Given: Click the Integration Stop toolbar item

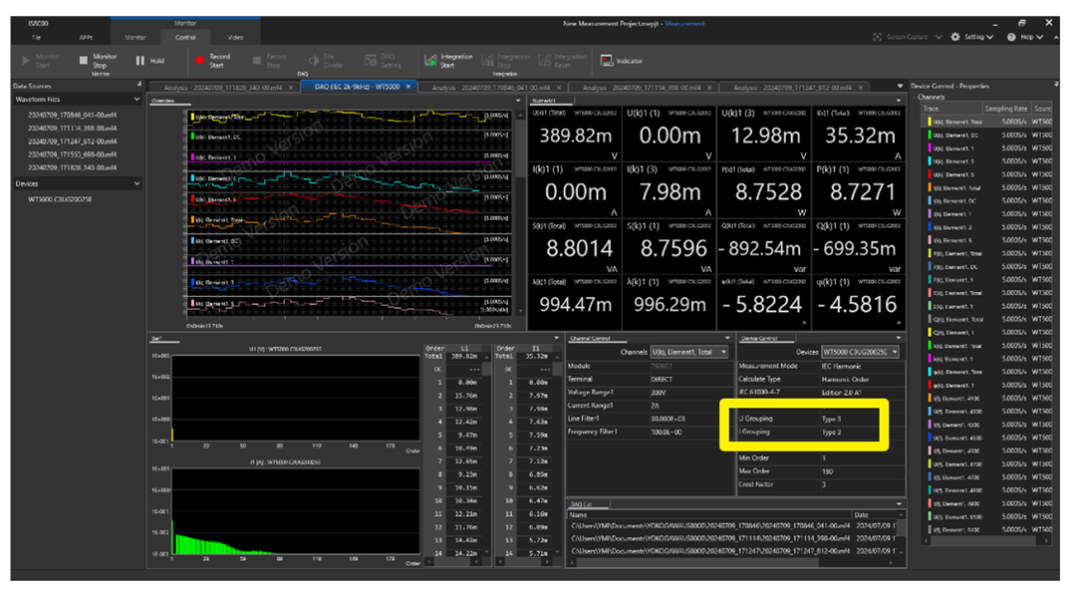Looking at the screenshot, I should coord(506,61).
